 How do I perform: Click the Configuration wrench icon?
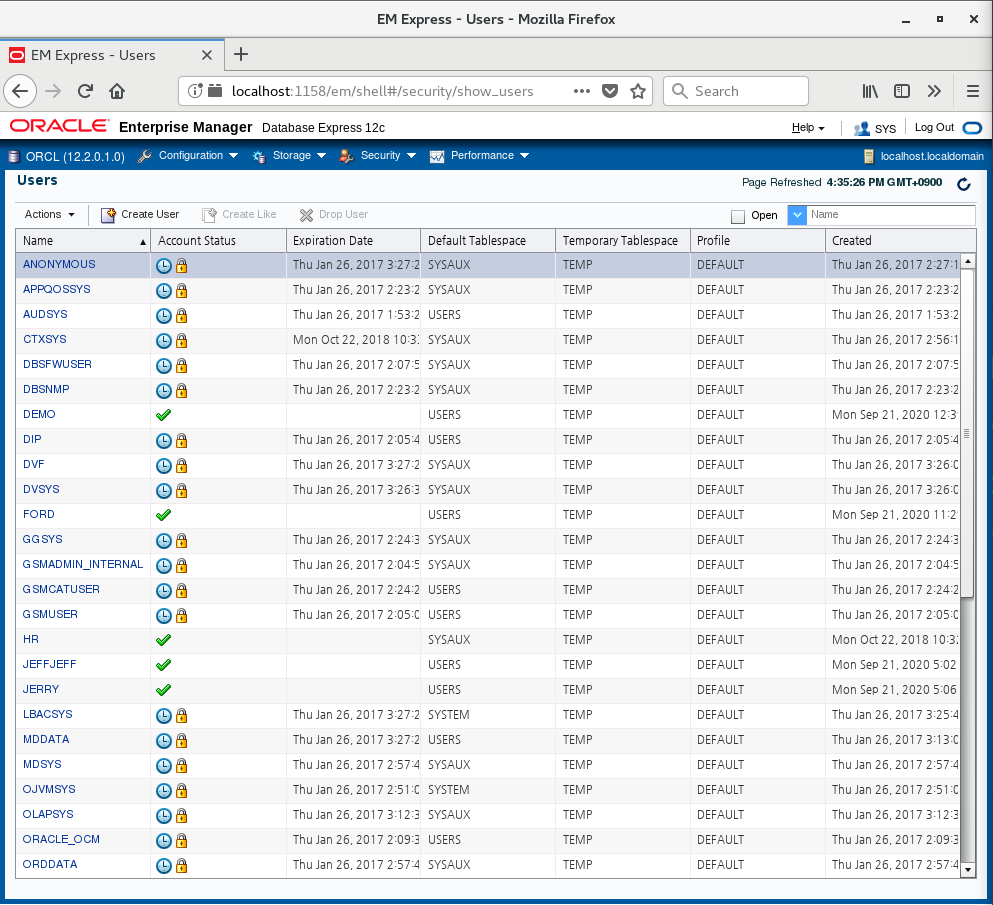pyautogui.click(x=145, y=156)
